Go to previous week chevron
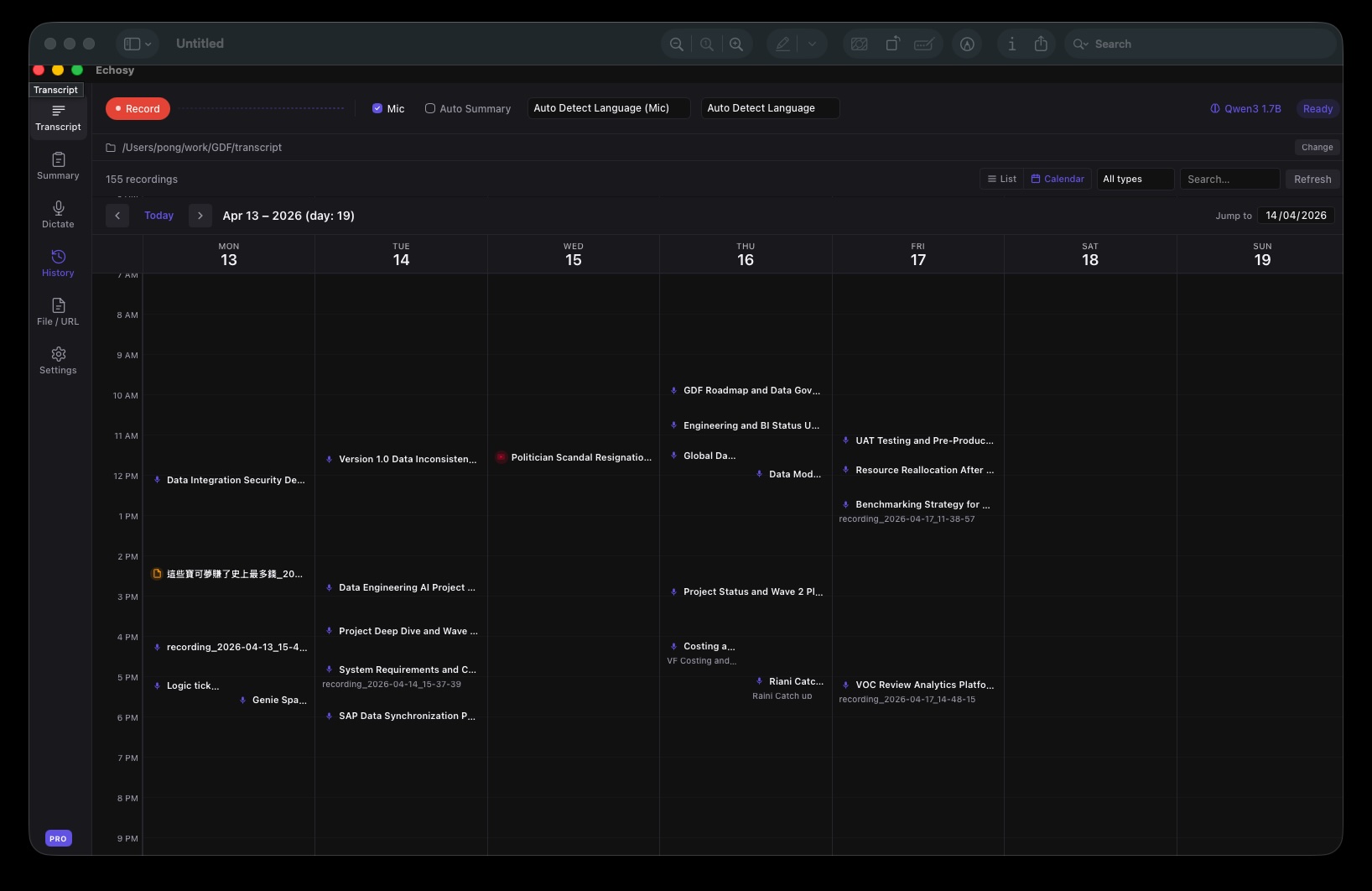 pyautogui.click(x=117, y=216)
